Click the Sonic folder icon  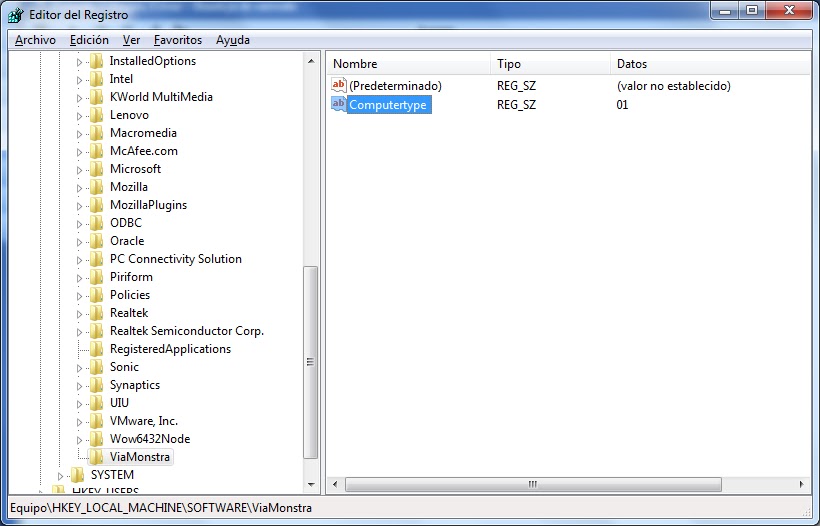click(96, 367)
